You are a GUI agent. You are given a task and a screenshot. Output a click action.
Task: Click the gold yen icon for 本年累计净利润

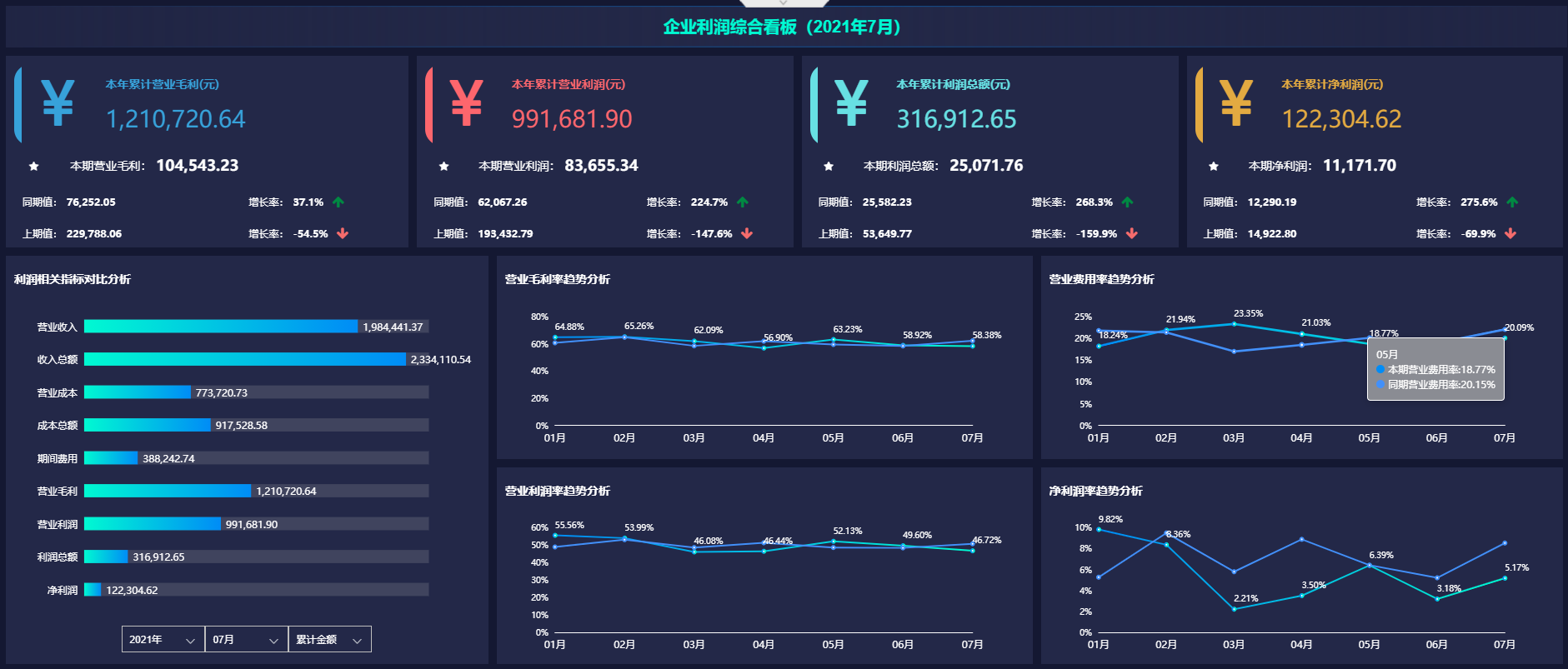pyautogui.click(x=1236, y=103)
